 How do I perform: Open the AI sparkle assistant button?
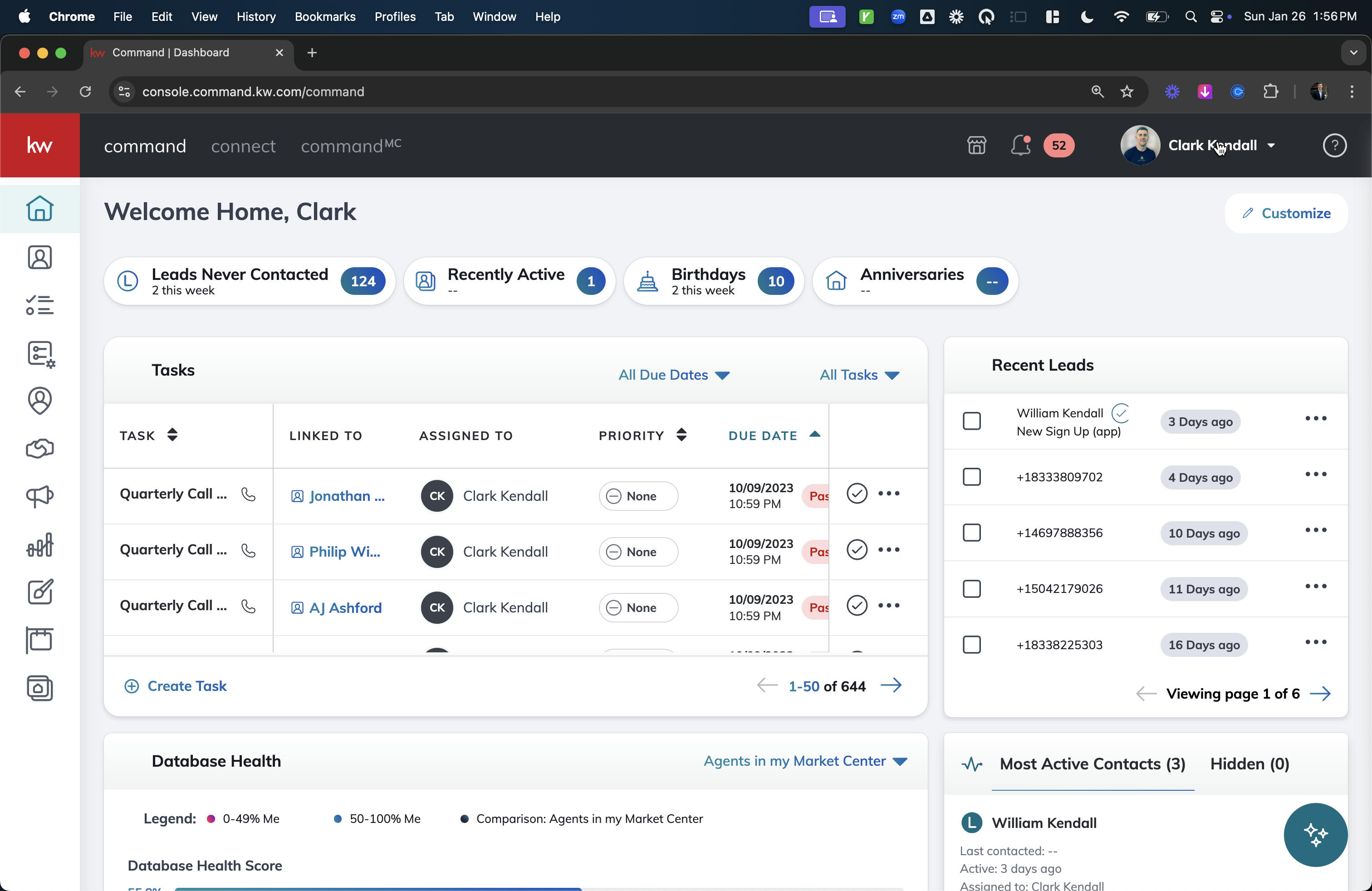1315,835
